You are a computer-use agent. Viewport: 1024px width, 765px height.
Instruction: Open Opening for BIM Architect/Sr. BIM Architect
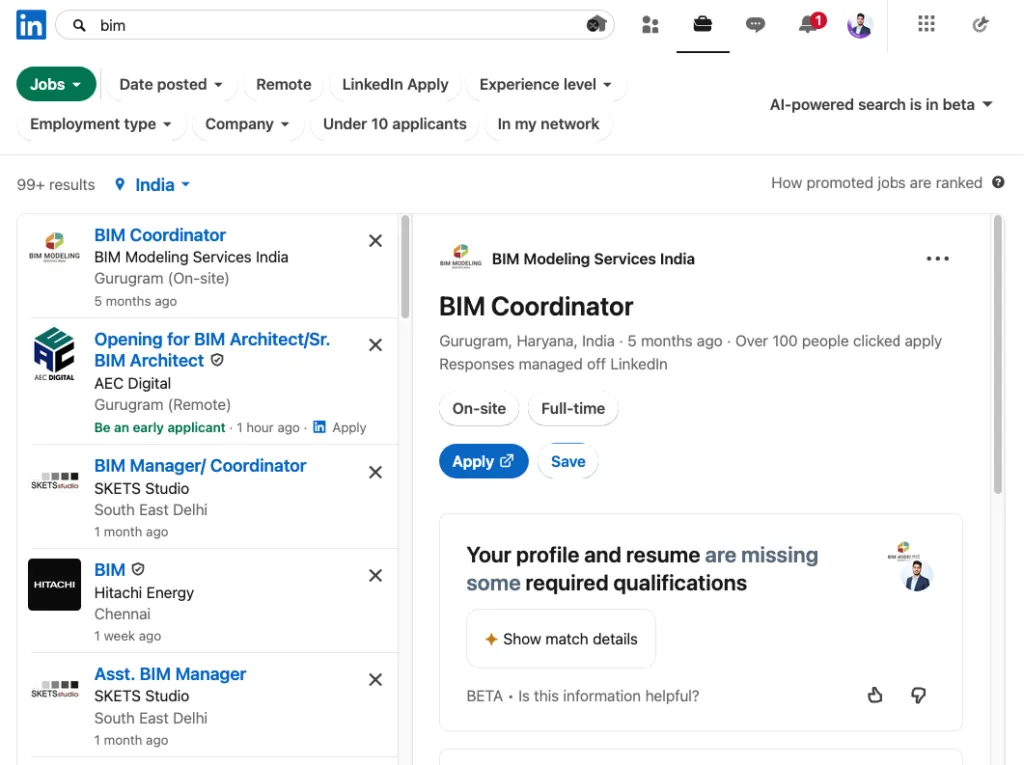[x=212, y=350]
